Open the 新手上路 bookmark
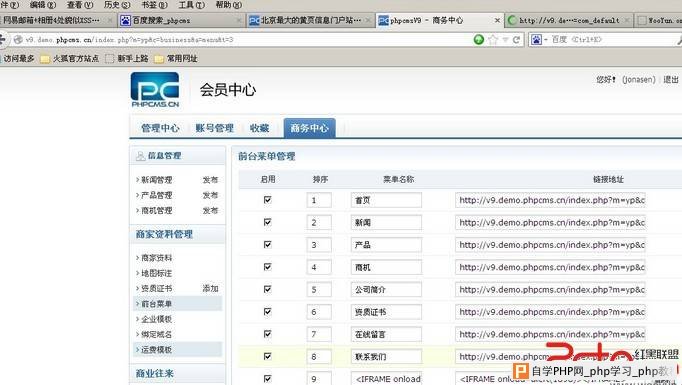Image resolution: width=682 pixels, height=385 pixels. point(127,58)
